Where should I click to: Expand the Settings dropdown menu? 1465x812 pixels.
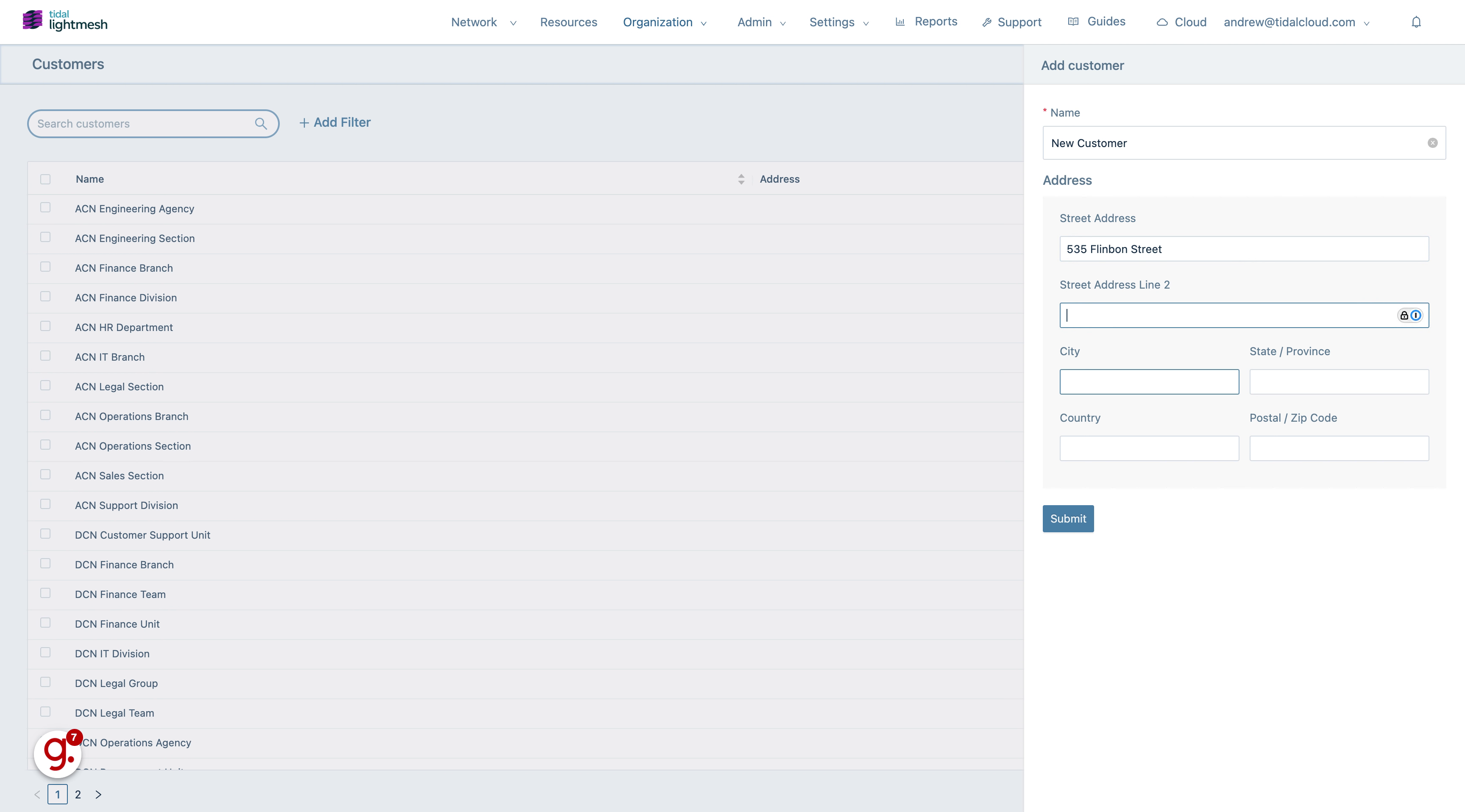click(839, 22)
